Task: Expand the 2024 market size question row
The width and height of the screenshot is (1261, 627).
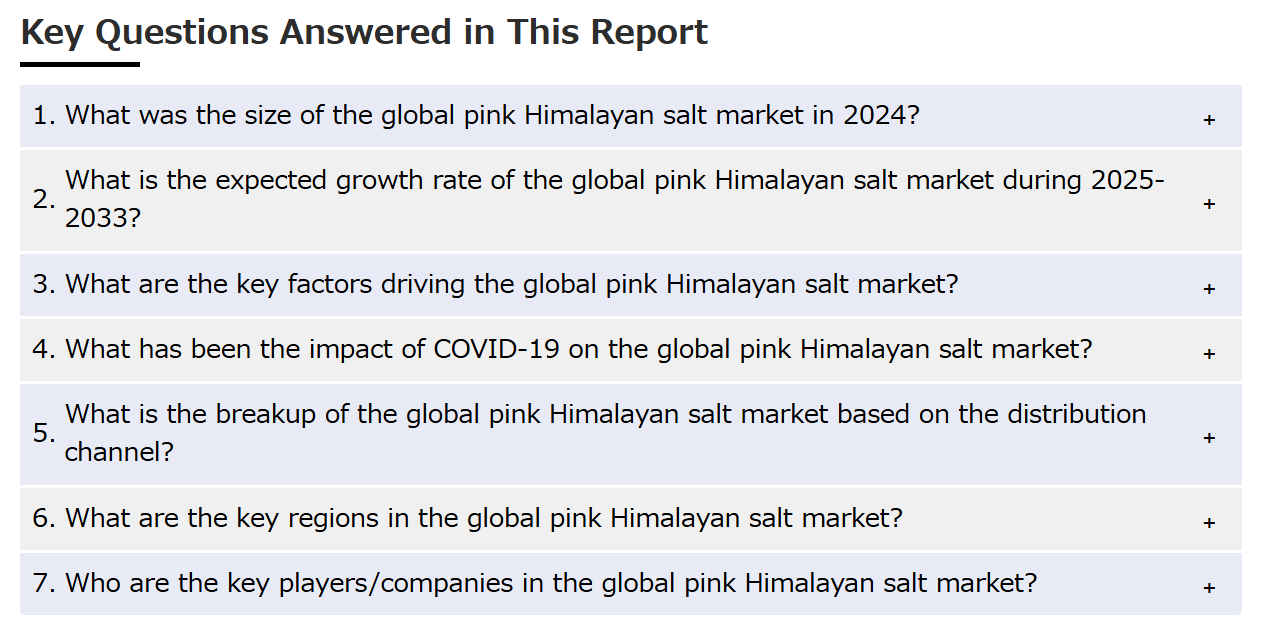Action: click(631, 116)
